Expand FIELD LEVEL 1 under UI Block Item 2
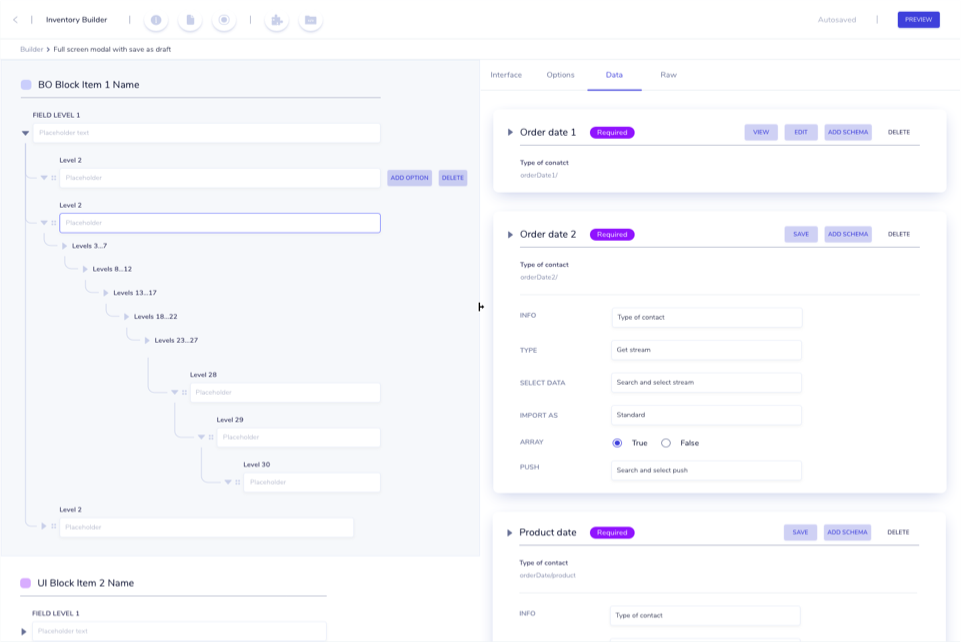The width and height of the screenshot is (961, 642). click(x=24, y=632)
